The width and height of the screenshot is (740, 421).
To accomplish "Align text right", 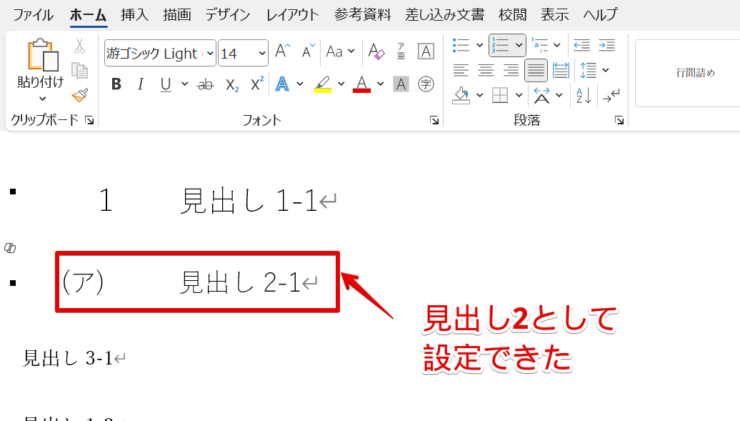I will pyautogui.click(x=511, y=70).
